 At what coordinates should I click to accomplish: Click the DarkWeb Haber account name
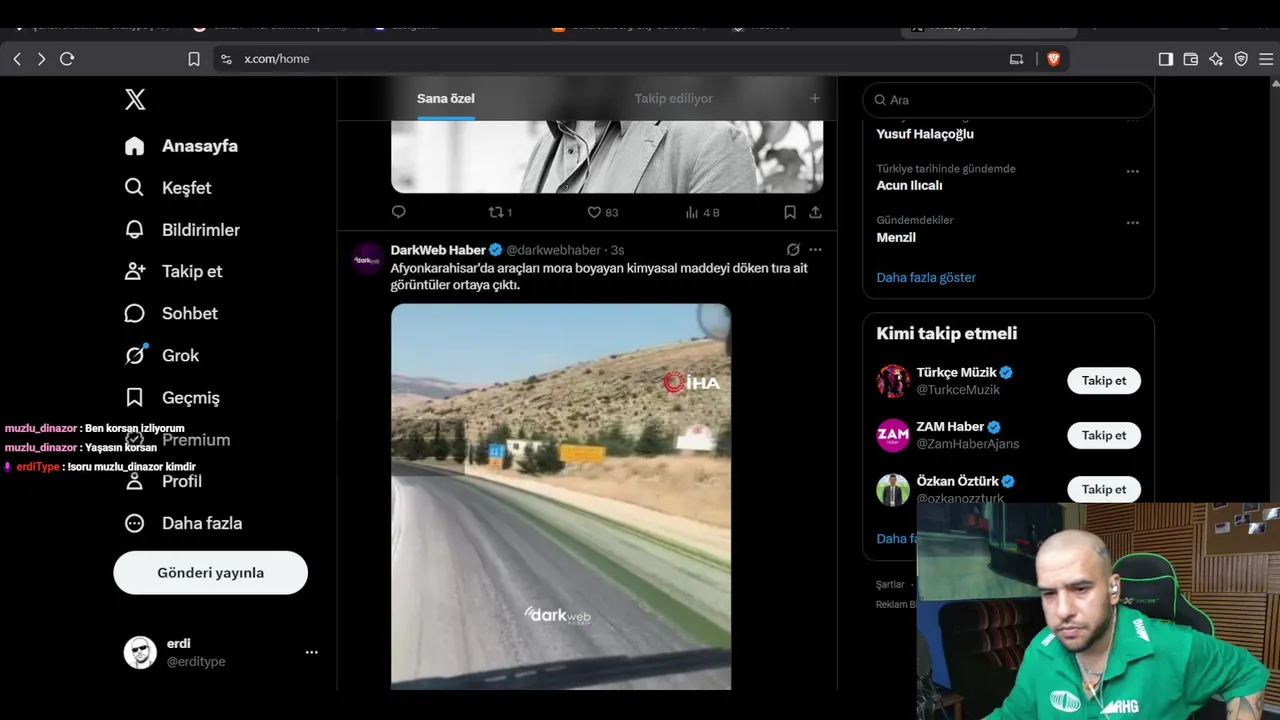pos(438,250)
